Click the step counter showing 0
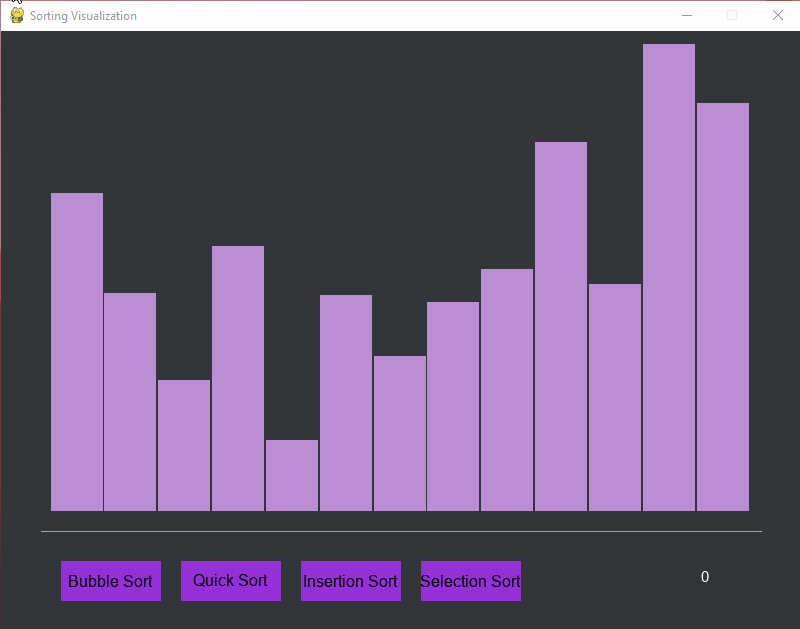The image size is (800, 629). (x=705, y=577)
